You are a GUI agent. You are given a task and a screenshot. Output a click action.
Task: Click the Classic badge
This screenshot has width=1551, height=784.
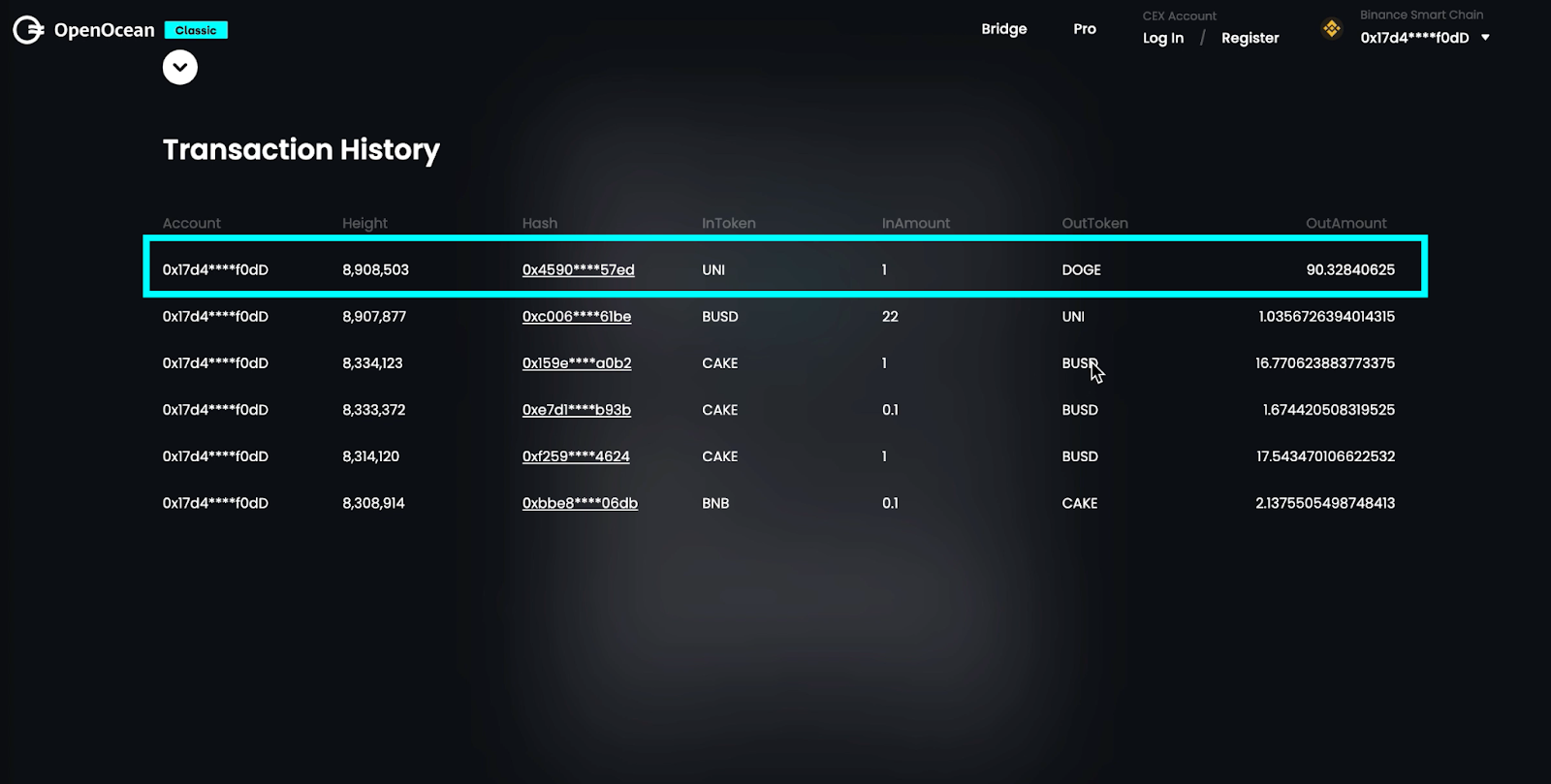(x=196, y=30)
